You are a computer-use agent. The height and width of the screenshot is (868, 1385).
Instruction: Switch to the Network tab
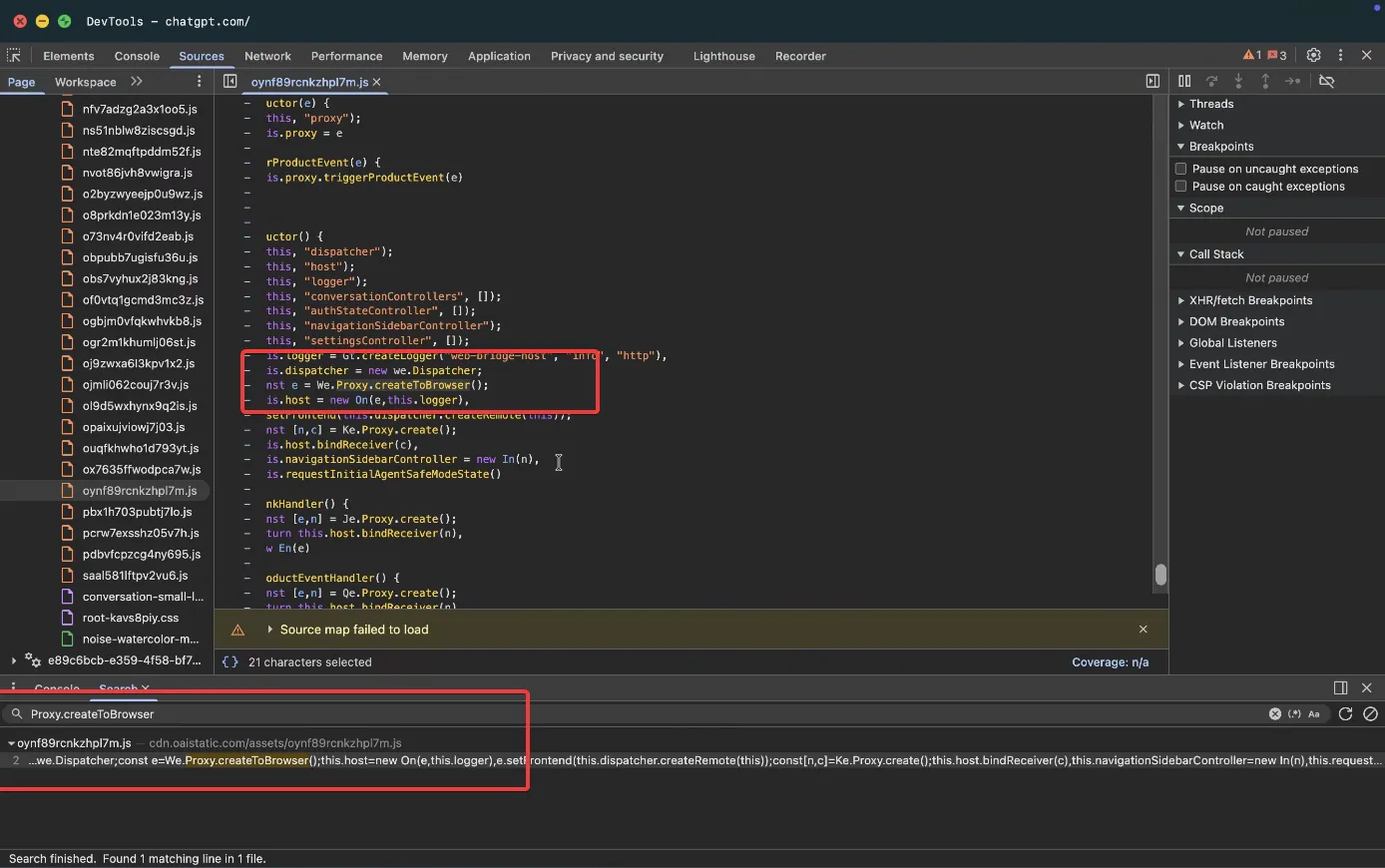pos(267,56)
